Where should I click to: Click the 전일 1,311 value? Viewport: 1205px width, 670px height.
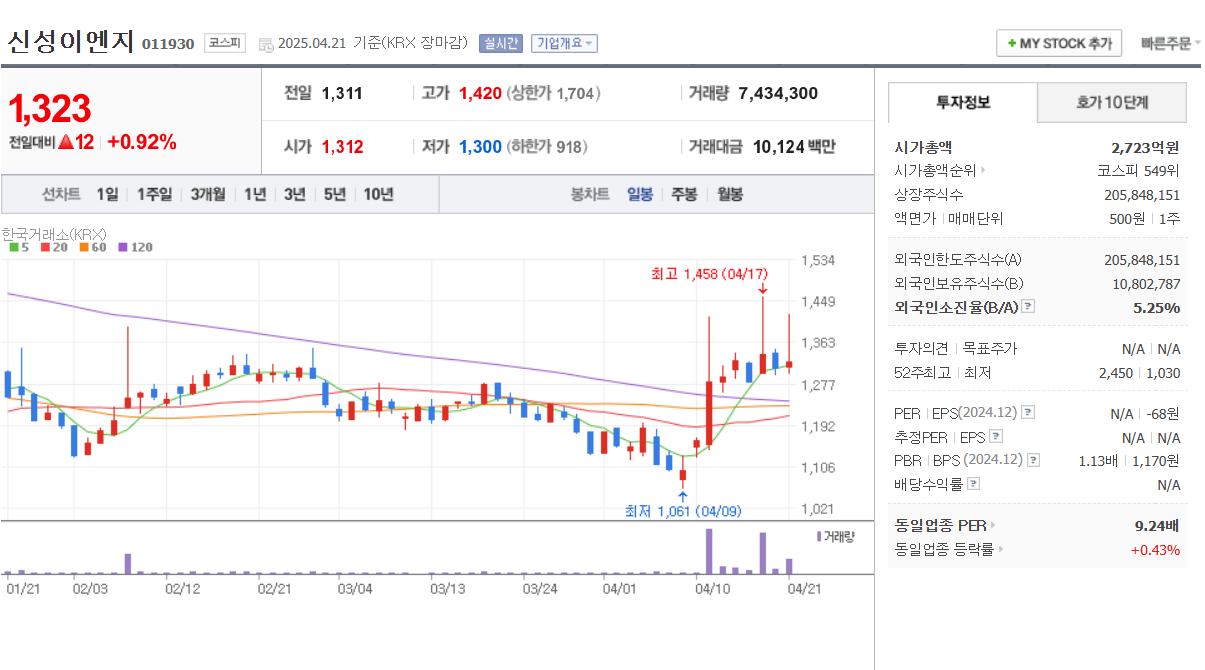tap(342, 93)
